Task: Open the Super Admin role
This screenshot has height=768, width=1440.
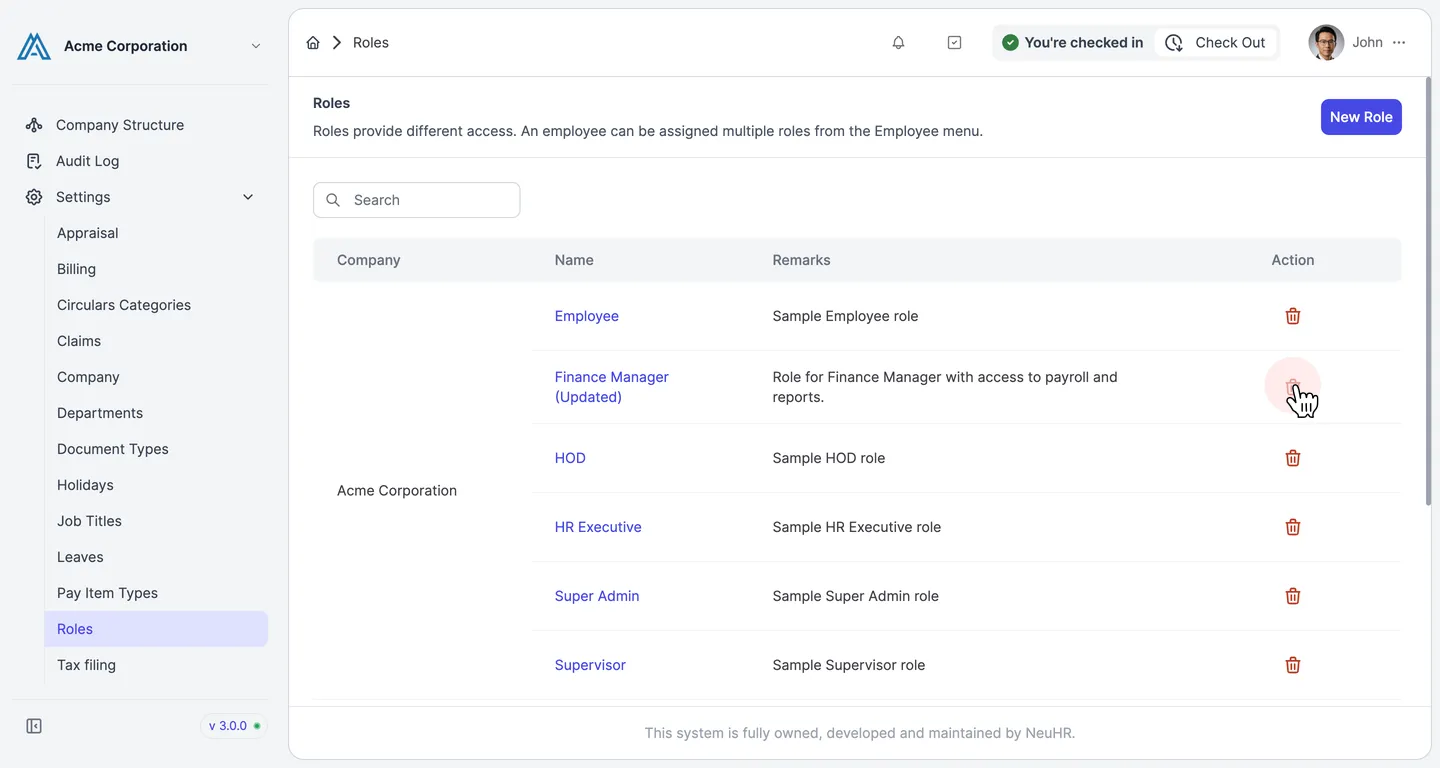Action: (x=597, y=596)
